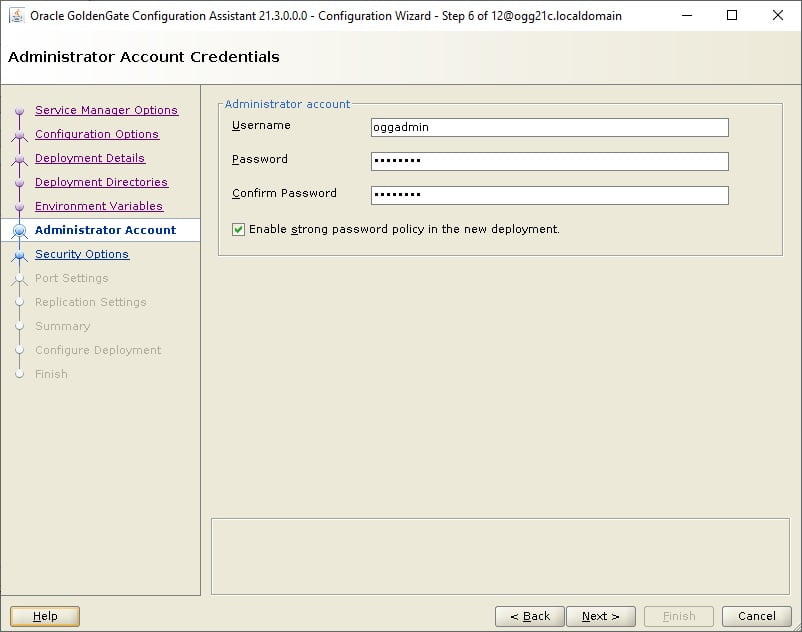This screenshot has width=802, height=632.
Task: Go back with the Back button
Action: 530,616
